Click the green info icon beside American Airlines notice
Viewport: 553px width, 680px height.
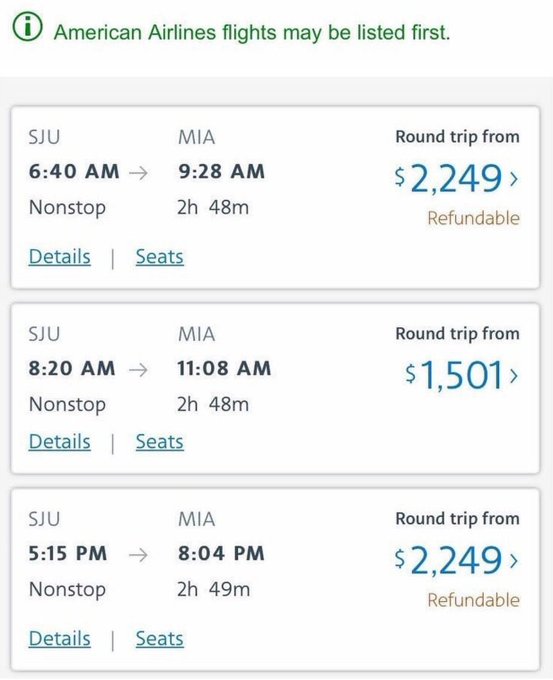[27, 27]
